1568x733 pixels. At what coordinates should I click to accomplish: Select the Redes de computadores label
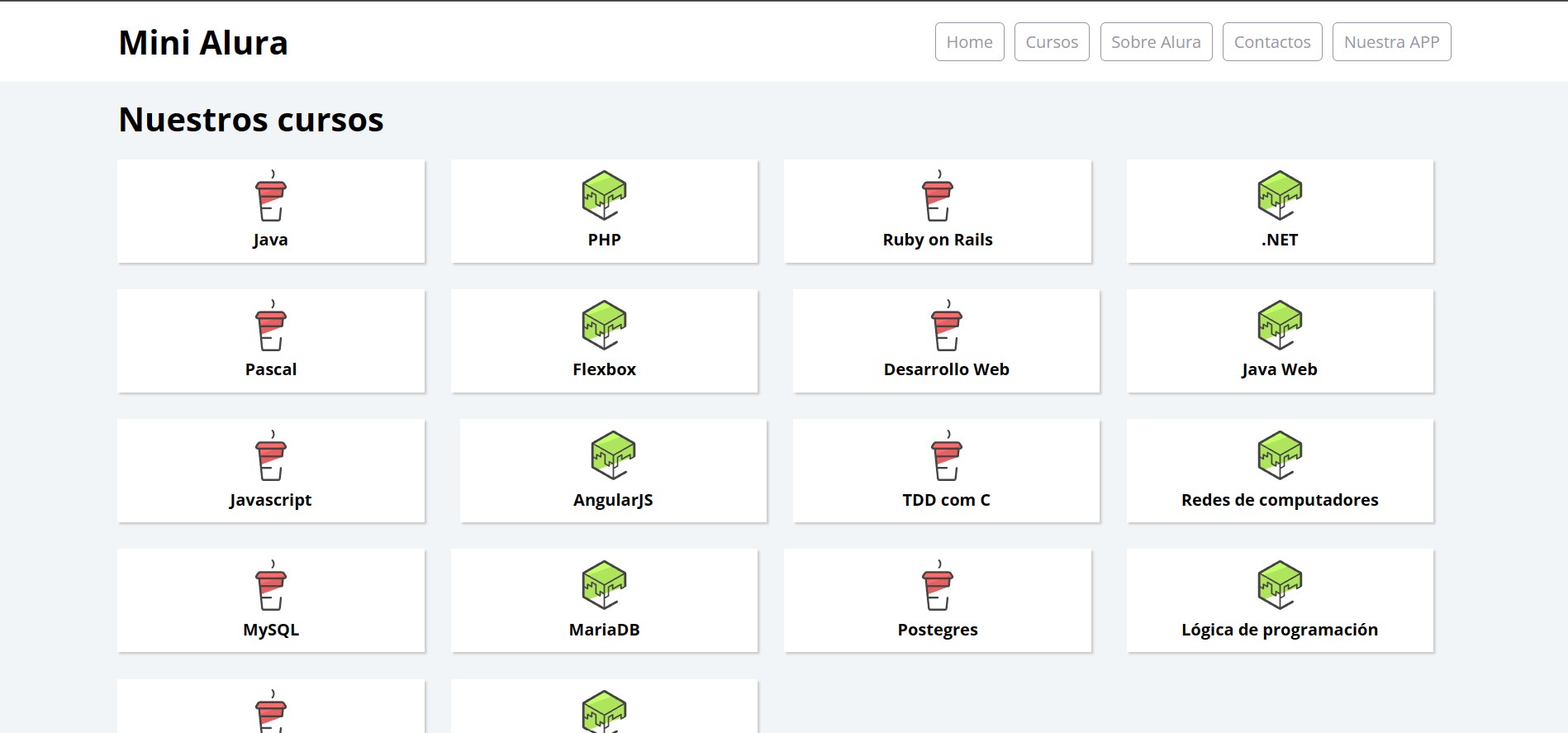1280,500
